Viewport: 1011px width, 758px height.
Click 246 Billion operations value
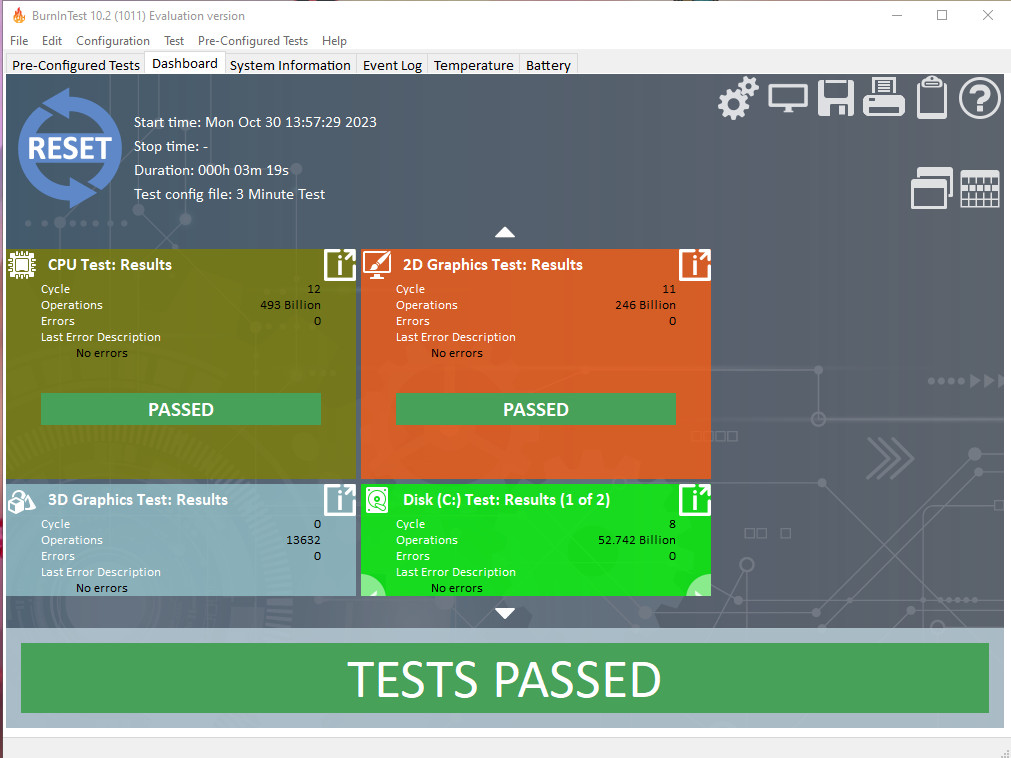click(645, 305)
